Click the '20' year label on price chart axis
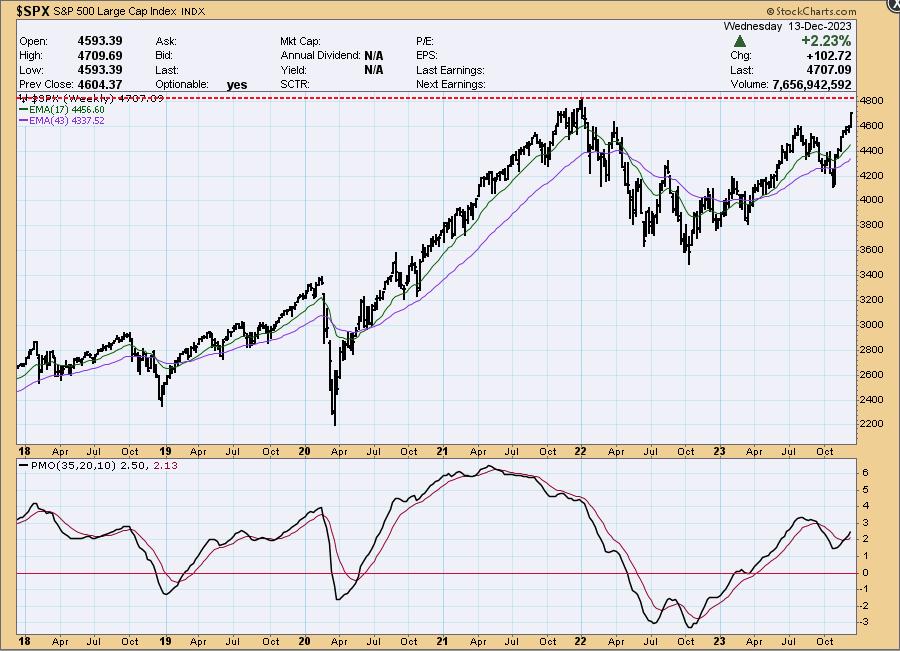This screenshot has height=651, width=900. coord(304,451)
